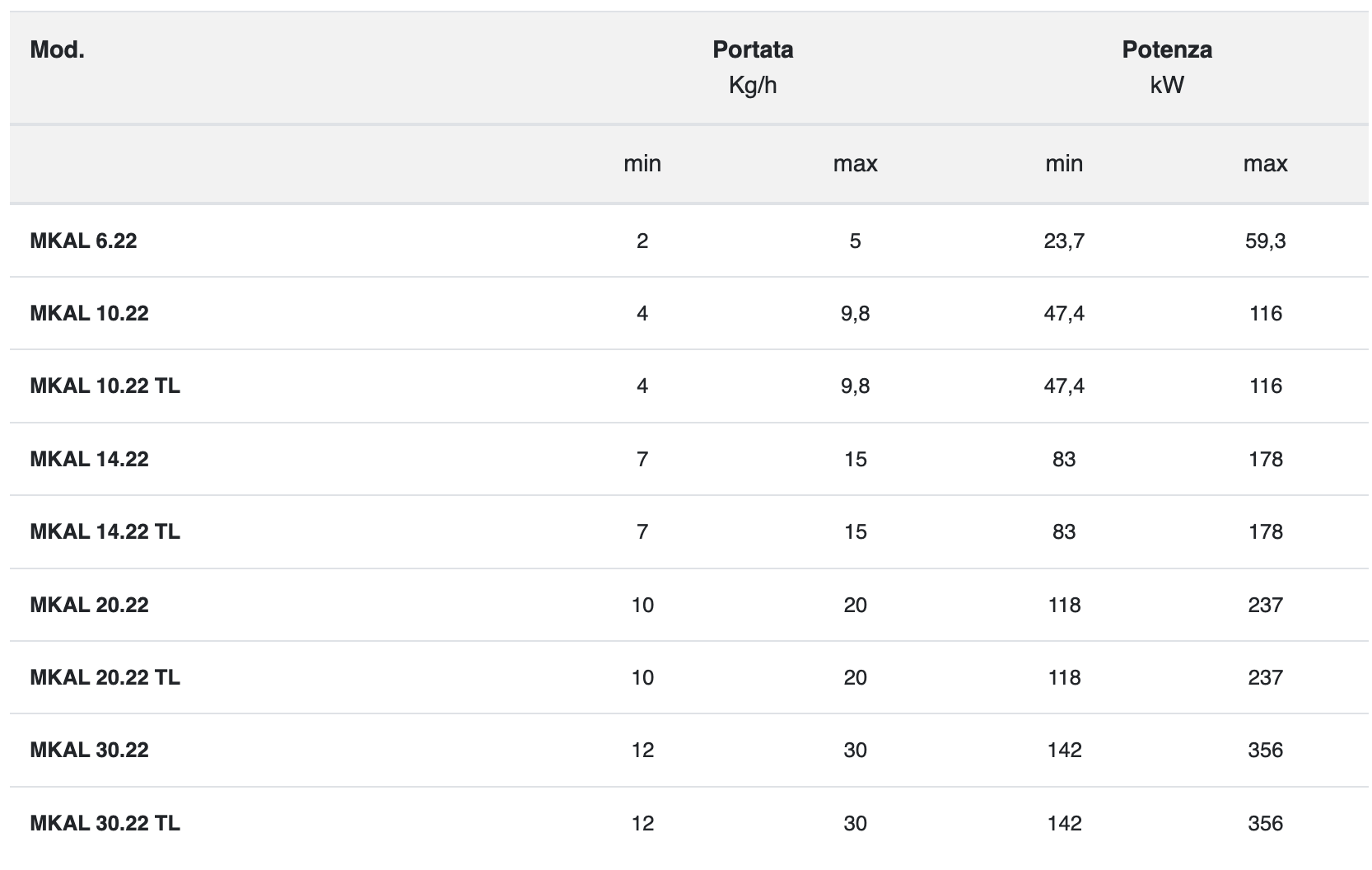The width and height of the screenshot is (1372, 870).
Task: Click the MKAL 14.22 TL model name
Action: tap(105, 531)
